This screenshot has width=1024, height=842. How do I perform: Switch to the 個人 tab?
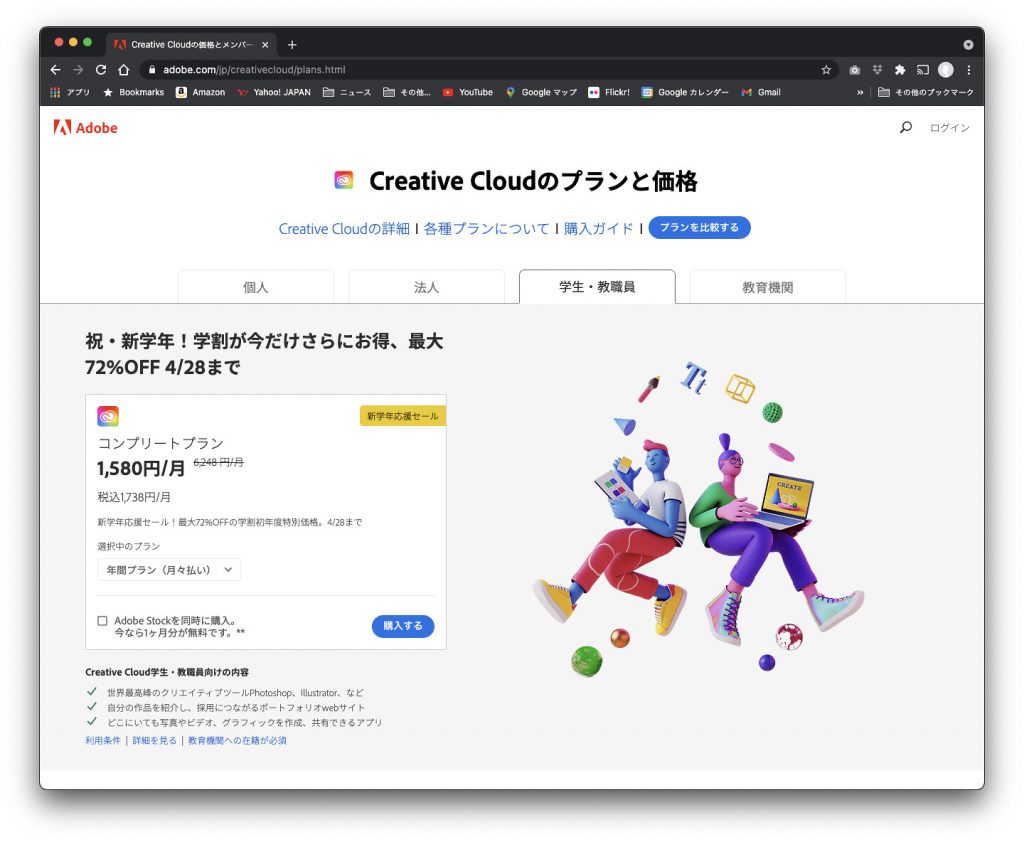(256, 287)
